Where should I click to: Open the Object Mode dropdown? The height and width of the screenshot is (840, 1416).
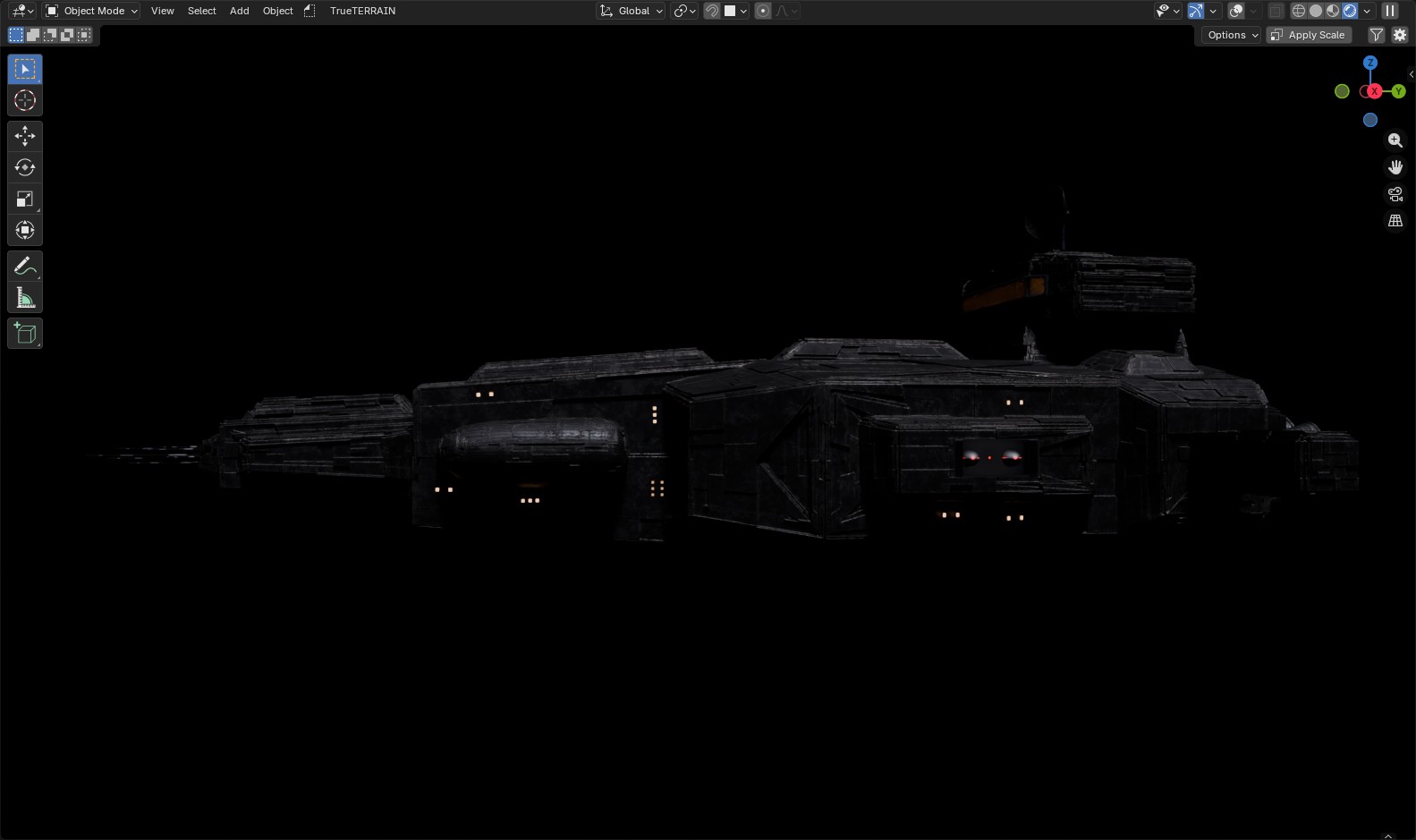click(x=91, y=11)
